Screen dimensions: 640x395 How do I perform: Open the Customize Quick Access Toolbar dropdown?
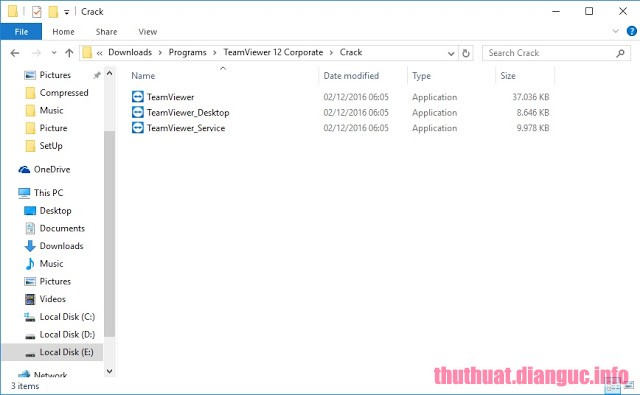point(66,12)
